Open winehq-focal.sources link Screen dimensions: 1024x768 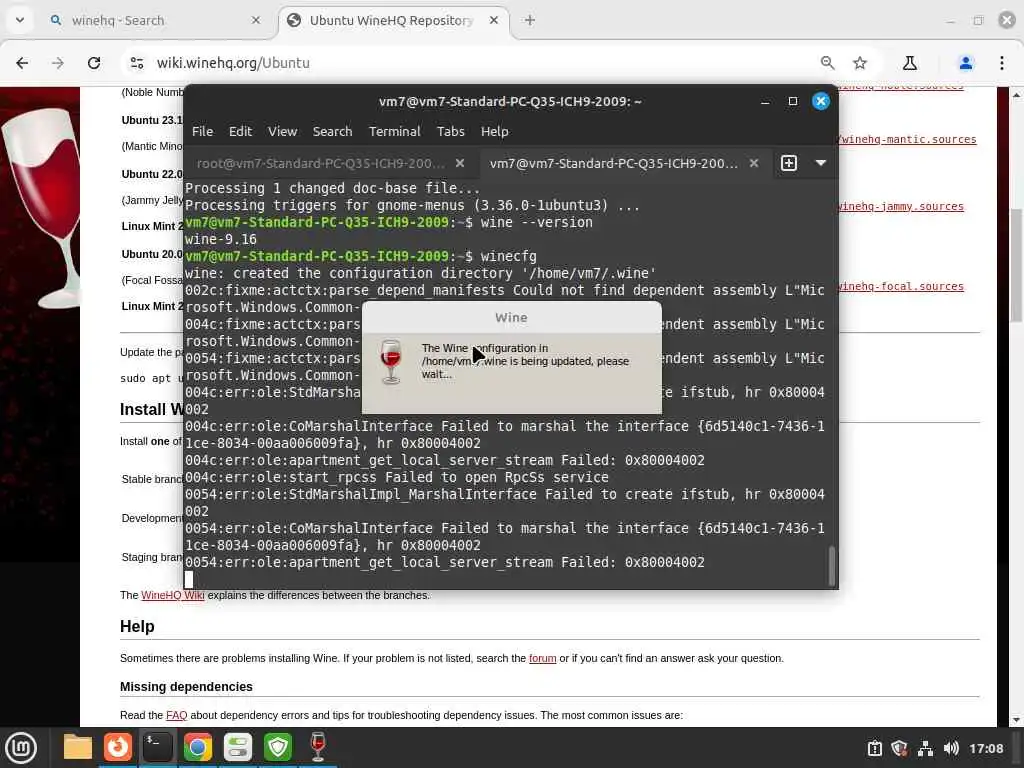901,287
